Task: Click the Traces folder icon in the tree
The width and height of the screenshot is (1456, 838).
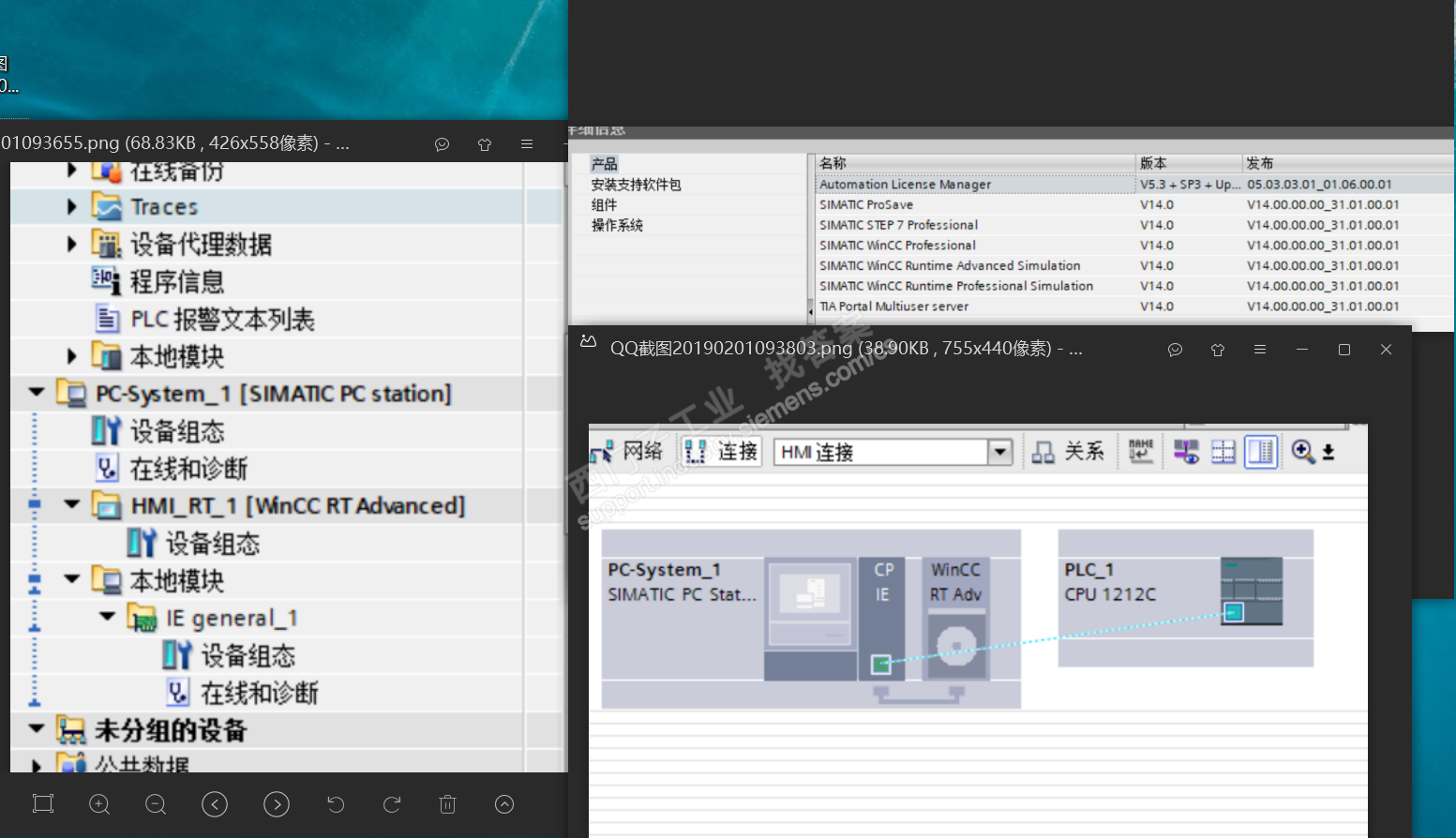Action: [x=107, y=206]
